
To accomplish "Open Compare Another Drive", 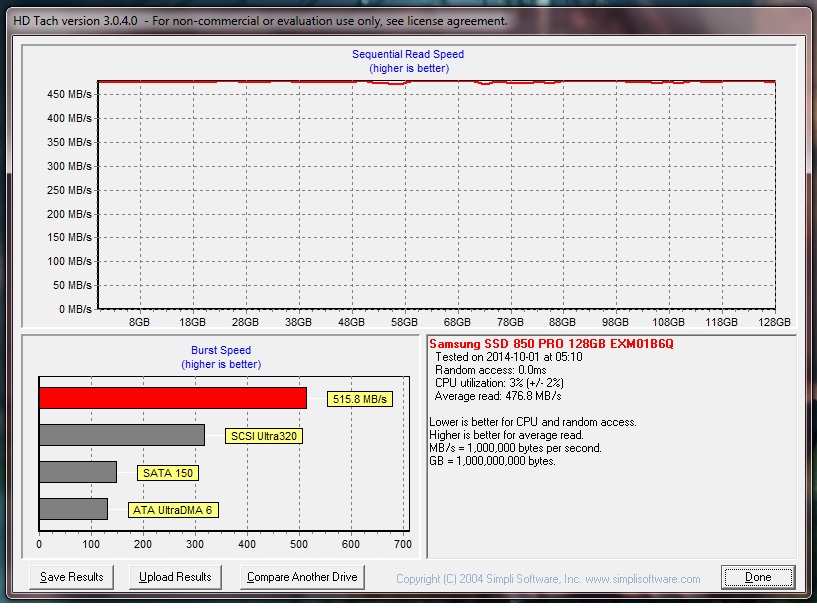I will (x=302, y=577).
